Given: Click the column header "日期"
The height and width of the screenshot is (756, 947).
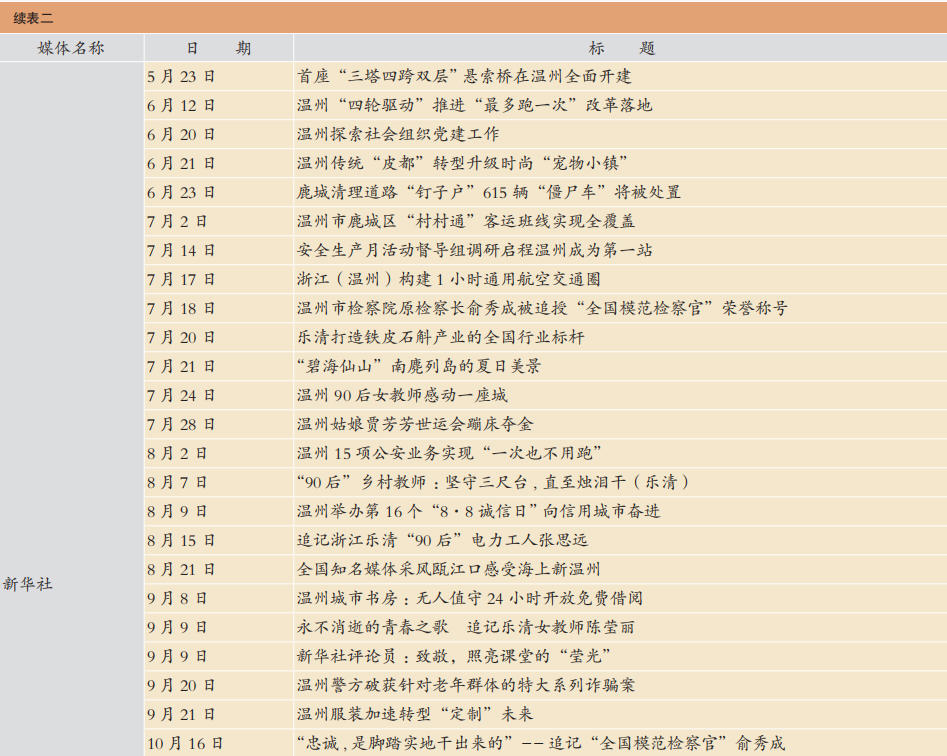Looking at the screenshot, I should coord(219,48).
